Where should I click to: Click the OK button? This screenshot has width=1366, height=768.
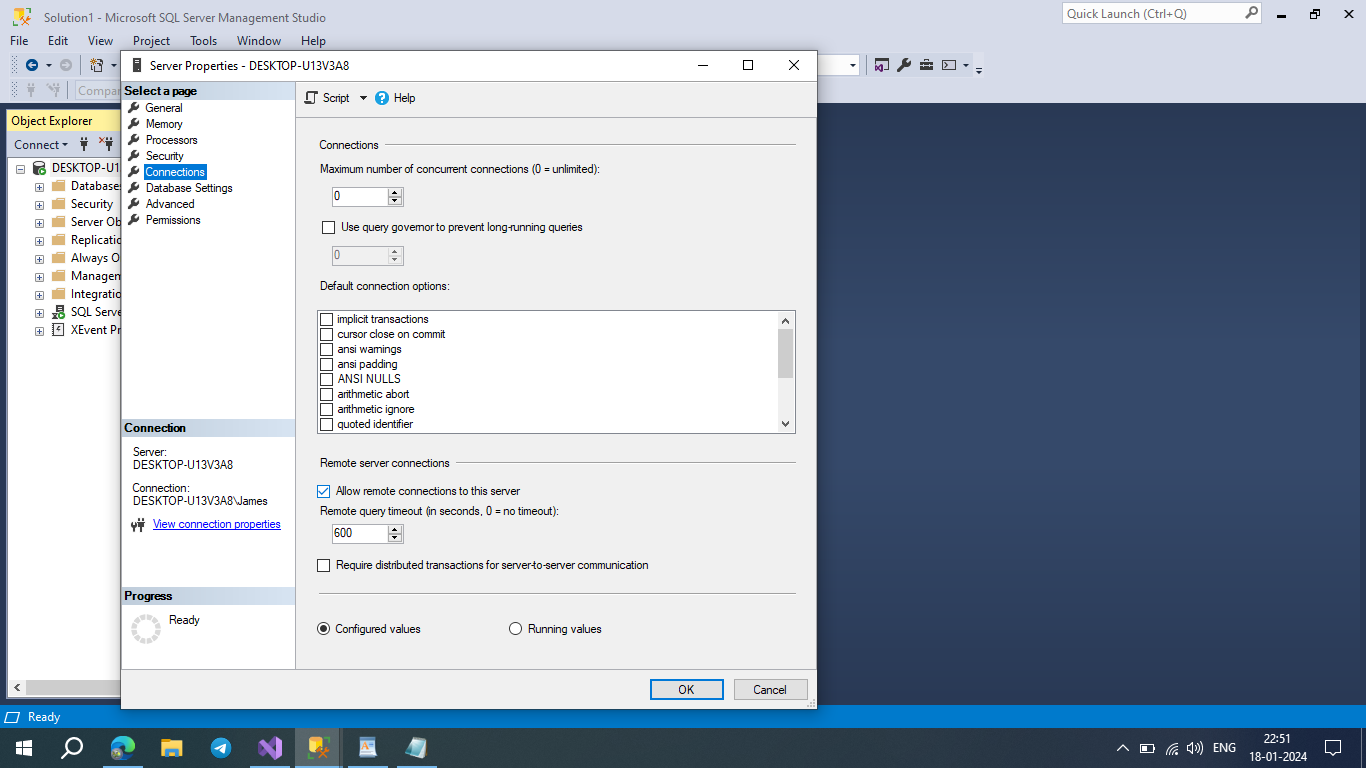[686, 689]
